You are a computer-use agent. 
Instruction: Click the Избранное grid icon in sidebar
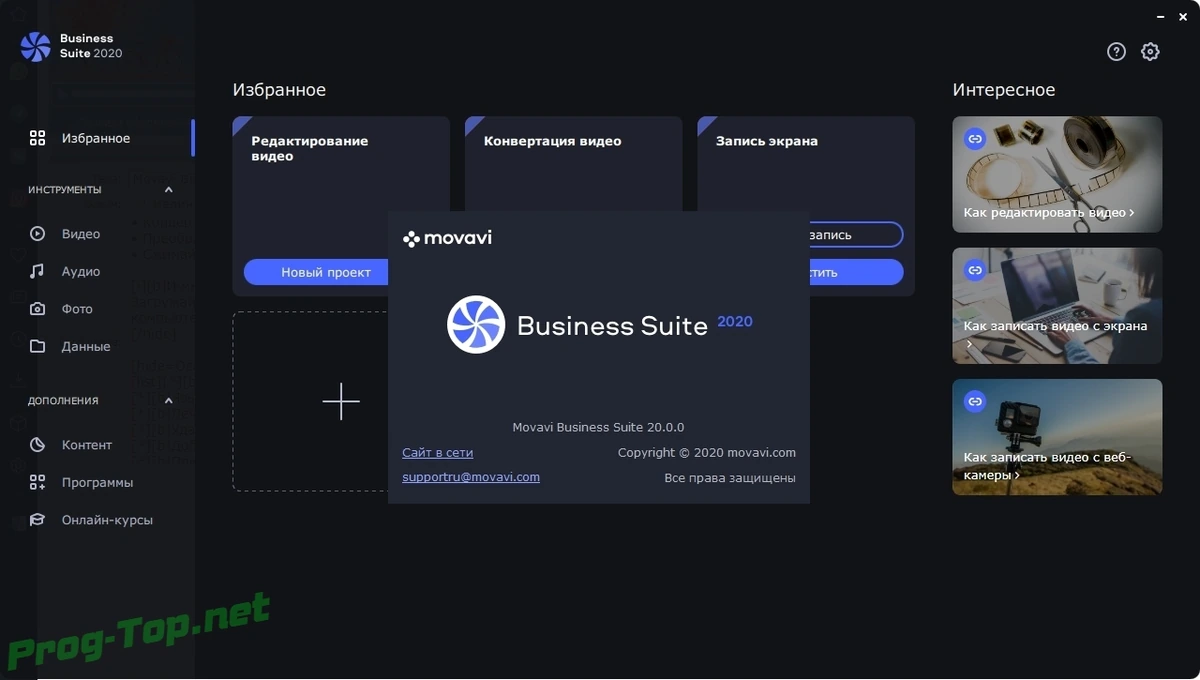point(37,138)
